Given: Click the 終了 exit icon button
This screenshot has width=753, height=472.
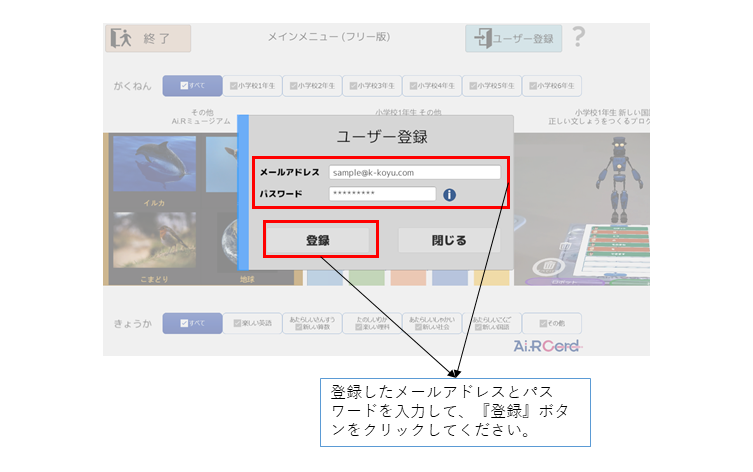Looking at the screenshot, I should point(148,39).
